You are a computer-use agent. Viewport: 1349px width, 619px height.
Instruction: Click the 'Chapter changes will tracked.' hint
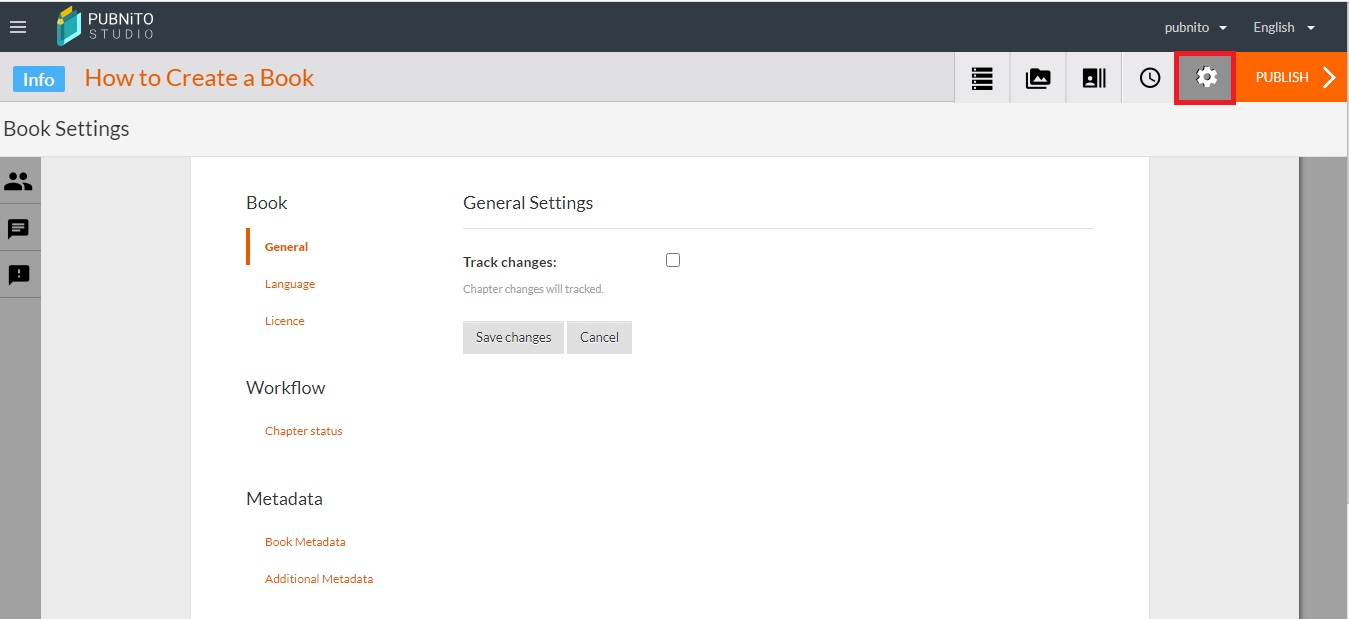533,289
